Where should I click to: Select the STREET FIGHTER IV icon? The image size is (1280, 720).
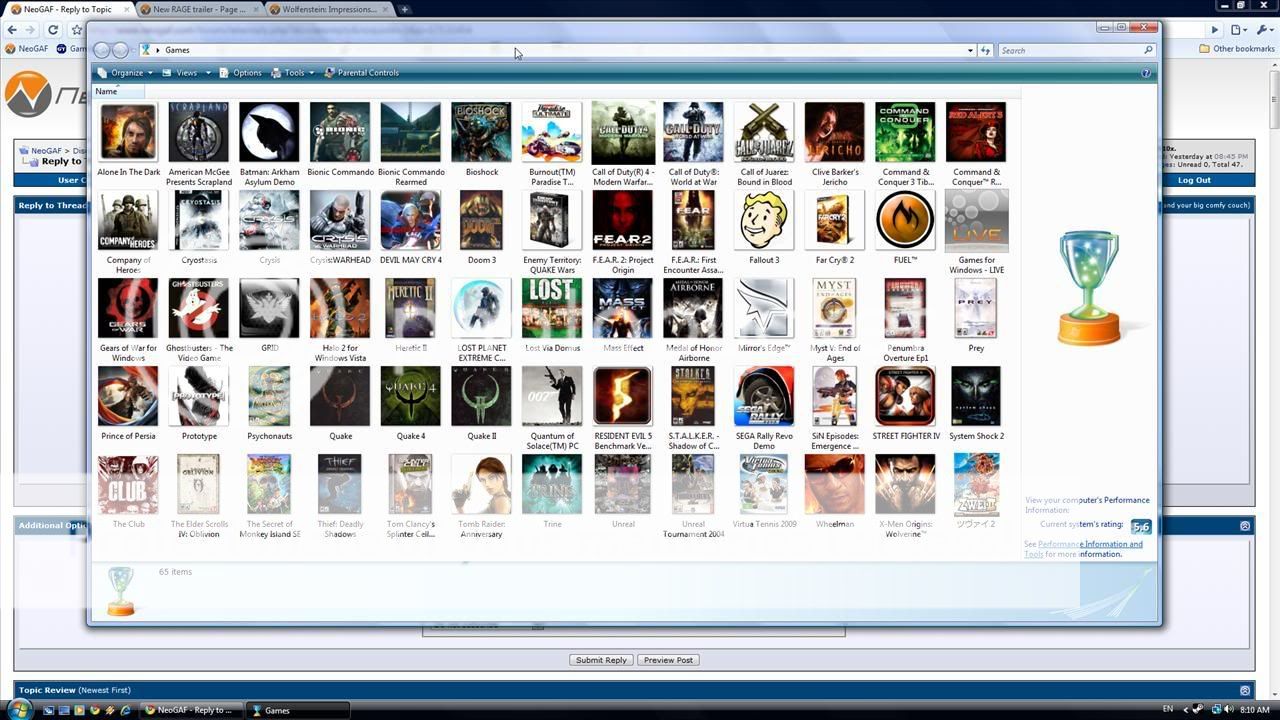[905, 397]
